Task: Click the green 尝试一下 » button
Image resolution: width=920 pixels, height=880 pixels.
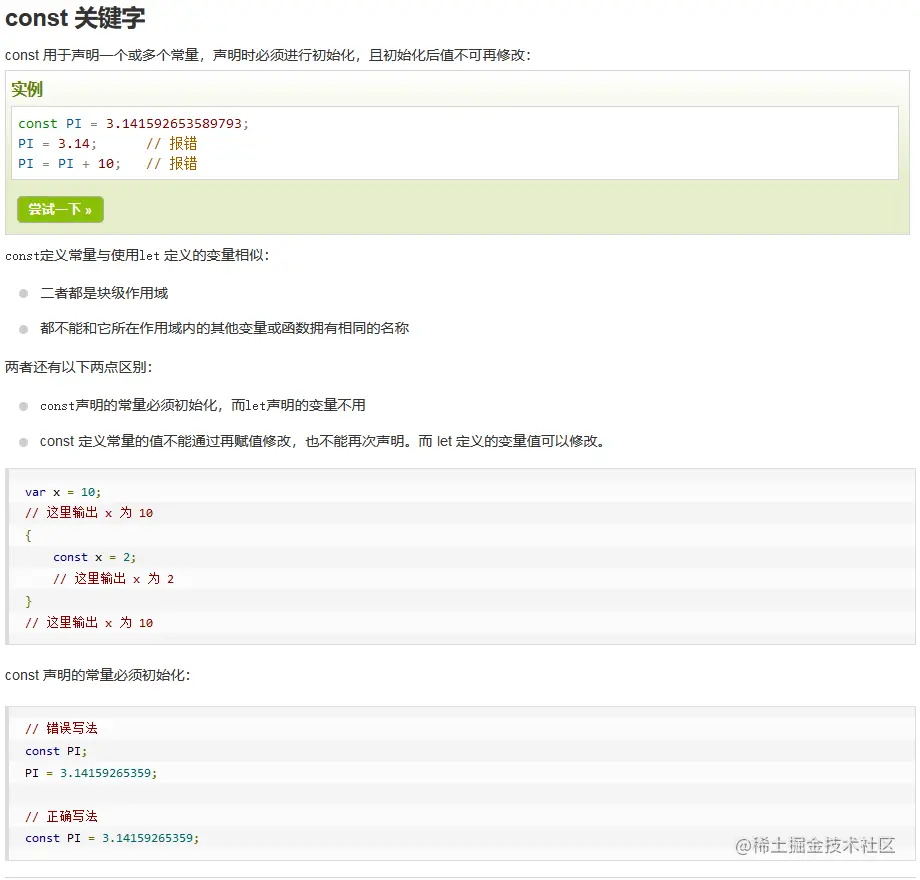Action: [60, 209]
